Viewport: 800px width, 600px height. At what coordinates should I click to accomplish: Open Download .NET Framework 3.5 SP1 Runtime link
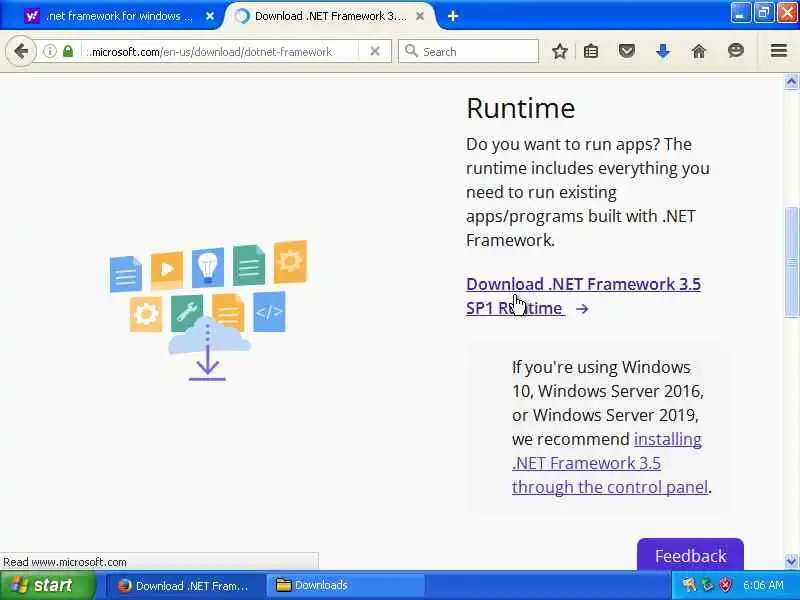click(583, 296)
